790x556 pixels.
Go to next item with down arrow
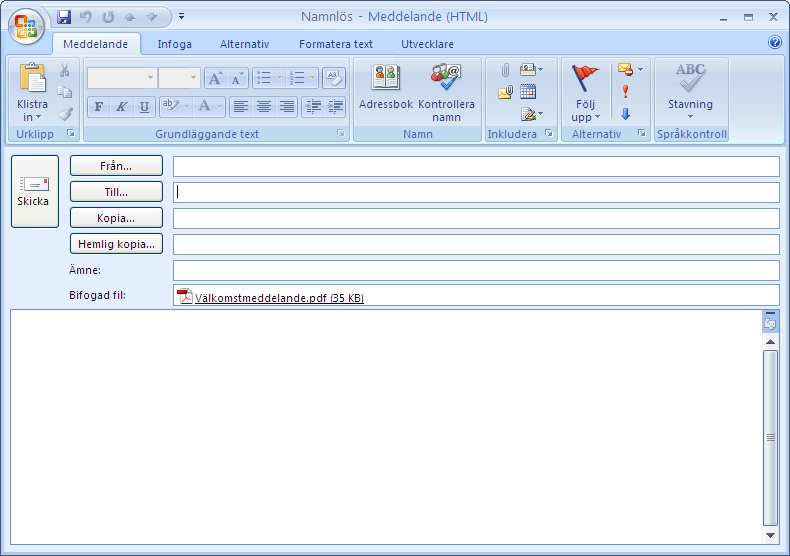coord(152,17)
